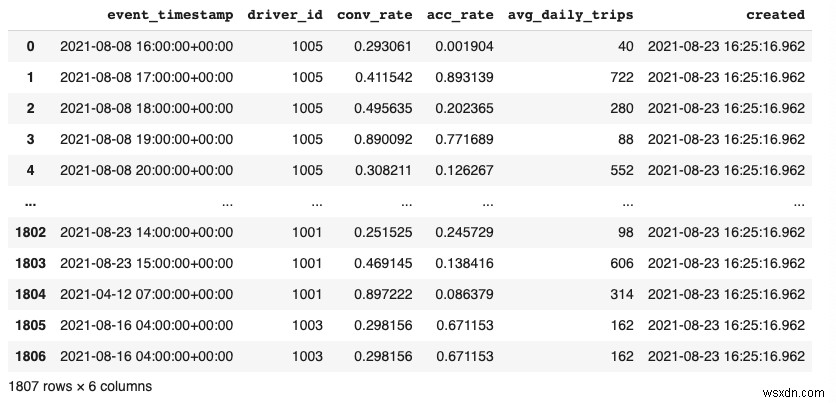Screen dimensions: 836x403
Task: Click the event_timestamp cell in row 1805
Action: (x=147, y=325)
